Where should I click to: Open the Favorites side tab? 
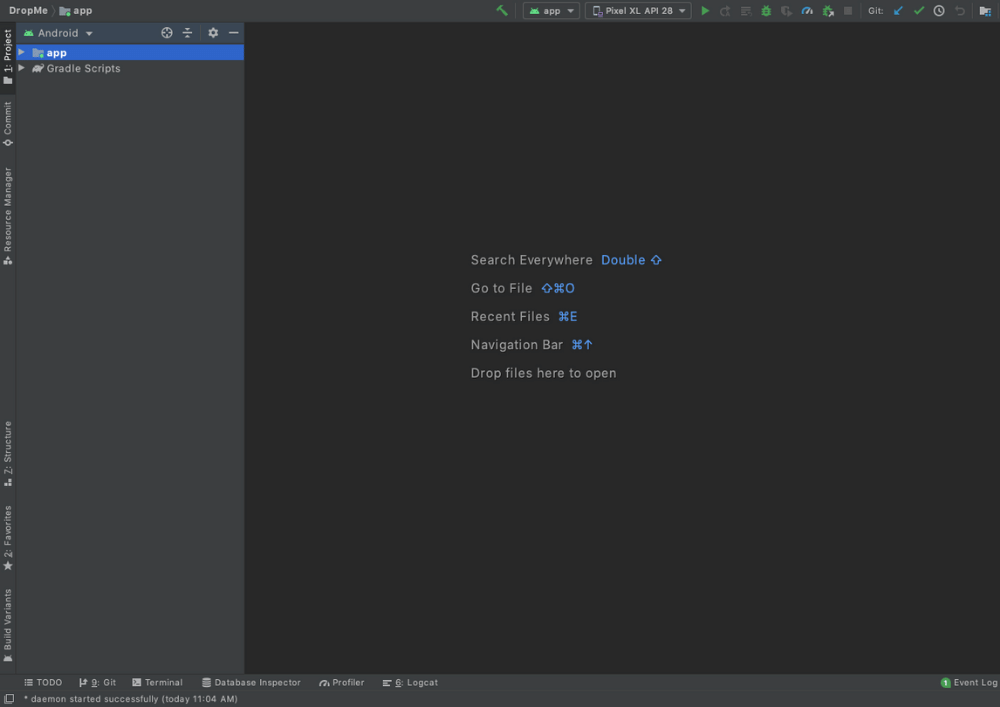8,538
